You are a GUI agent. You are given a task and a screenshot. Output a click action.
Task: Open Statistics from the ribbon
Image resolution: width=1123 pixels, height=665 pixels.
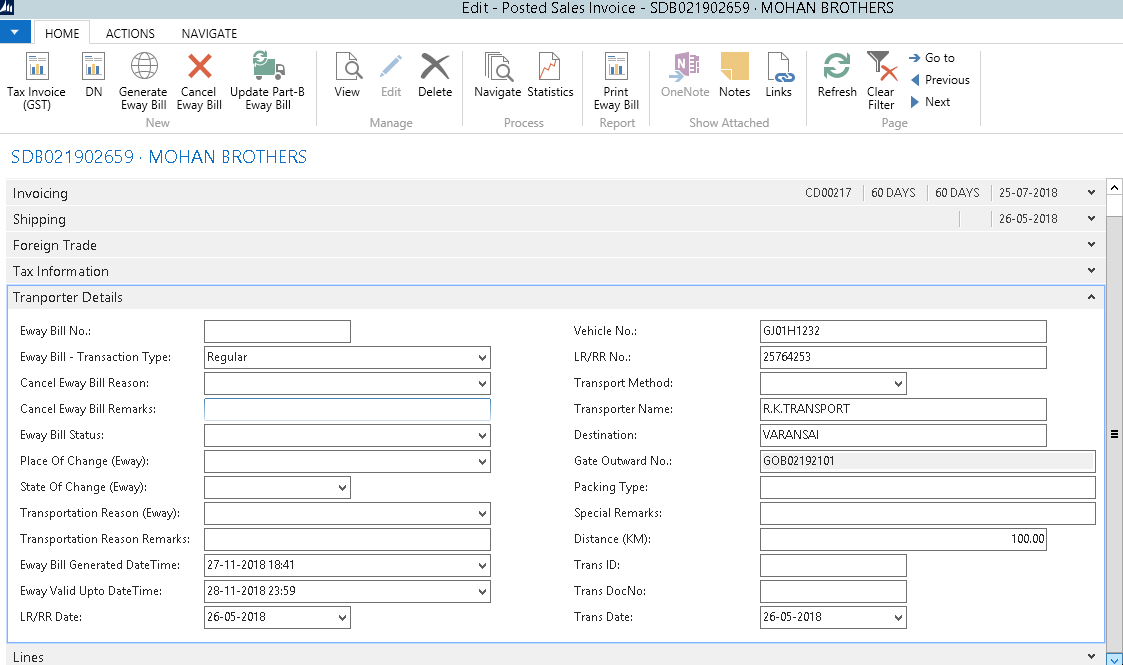tap(550, 68)
